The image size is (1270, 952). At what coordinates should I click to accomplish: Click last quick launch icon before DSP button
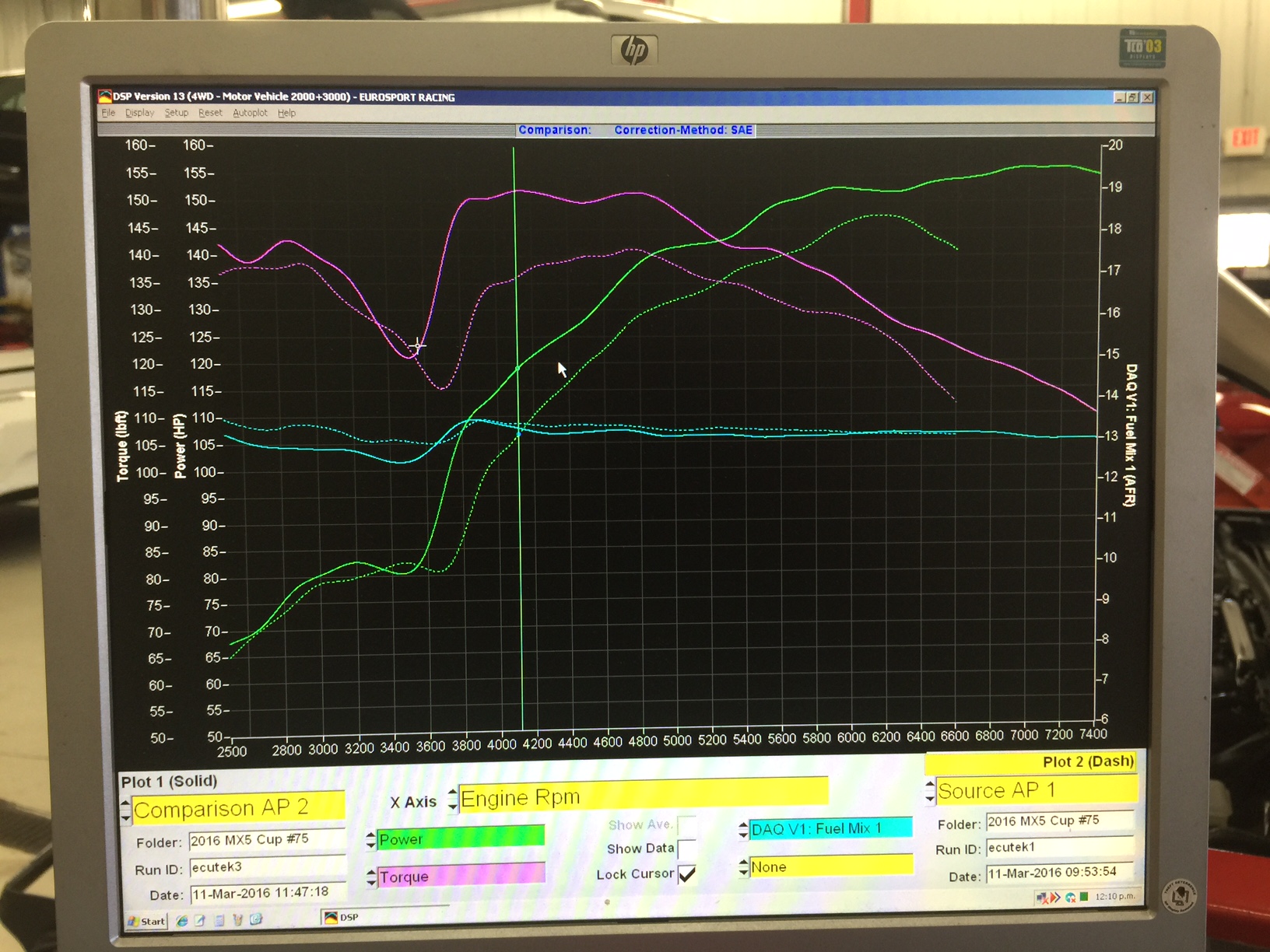tap(256, 919)
